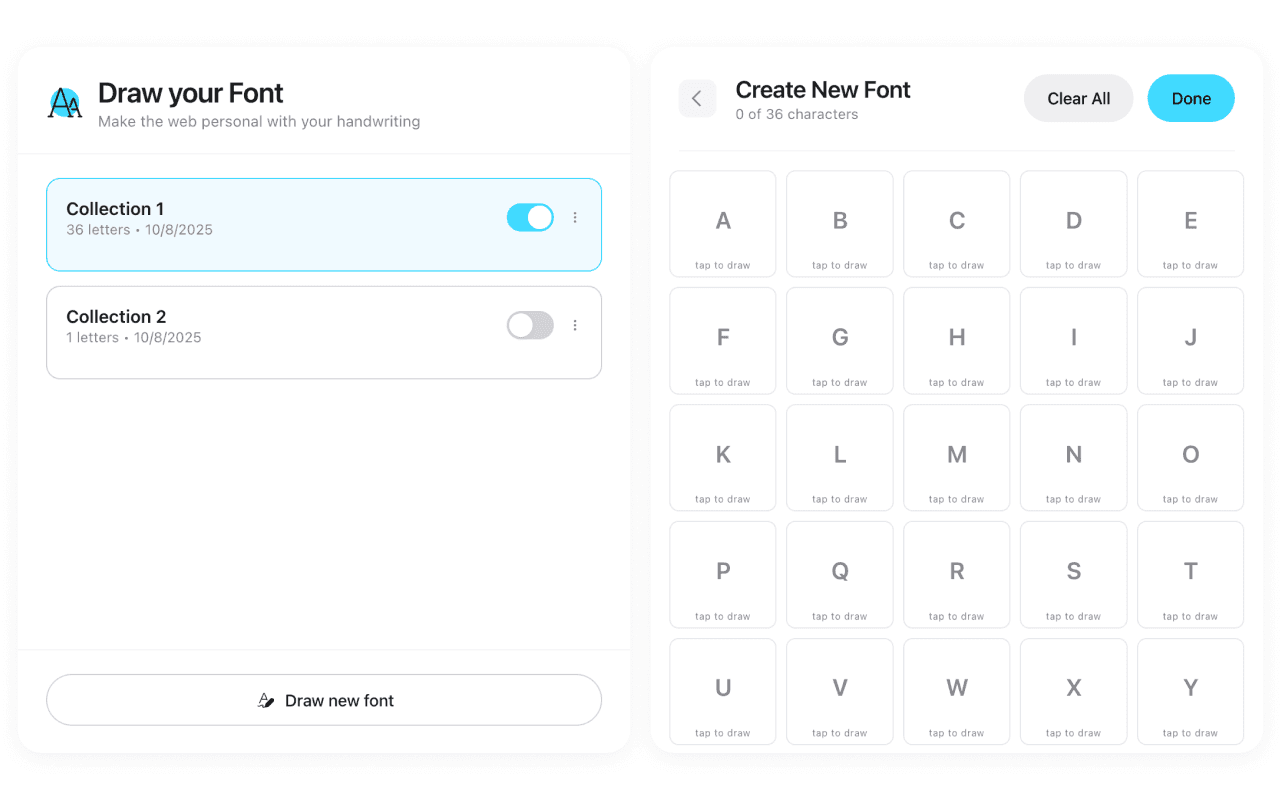Click the back chevron beside Create New Font
Image resolution: width=1280 pixels, height=800 pixels.
coord(697,98)
